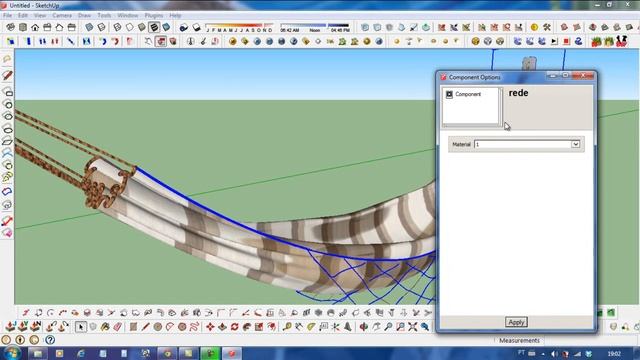The image size is (640, 360).
Task: Select the Follow Me tool
Action: [247, 327]
